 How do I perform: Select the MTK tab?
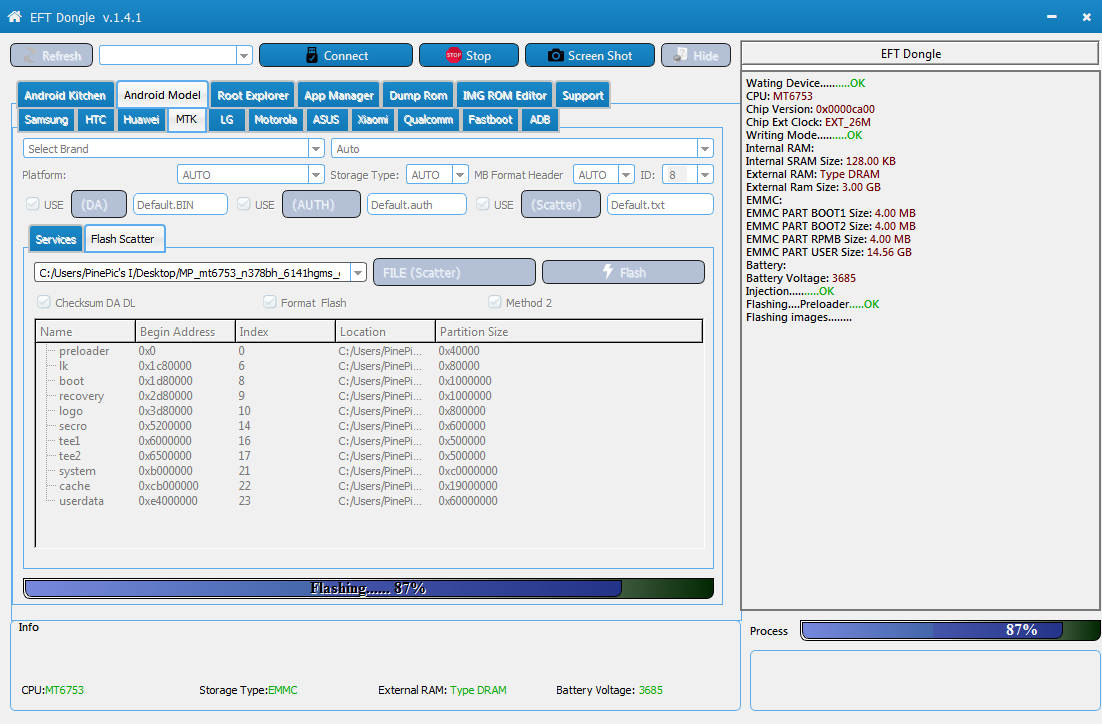click(x=186, y=119)
